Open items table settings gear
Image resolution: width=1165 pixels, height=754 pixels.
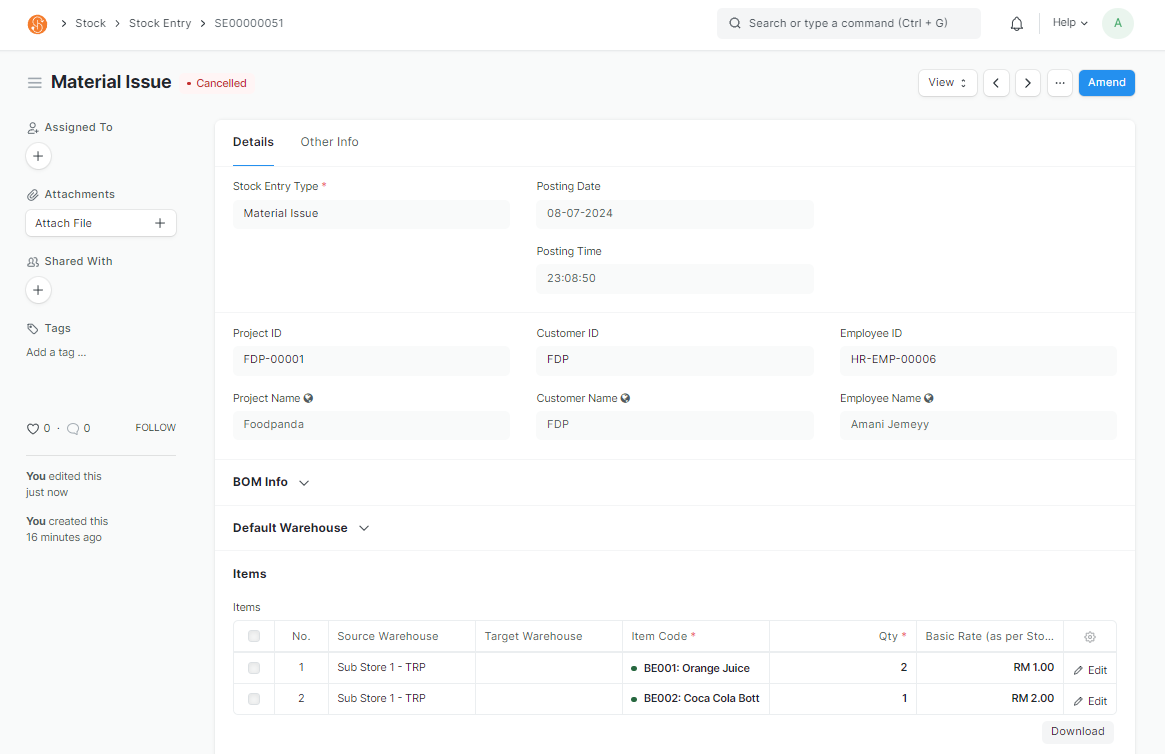[1090, 637]
